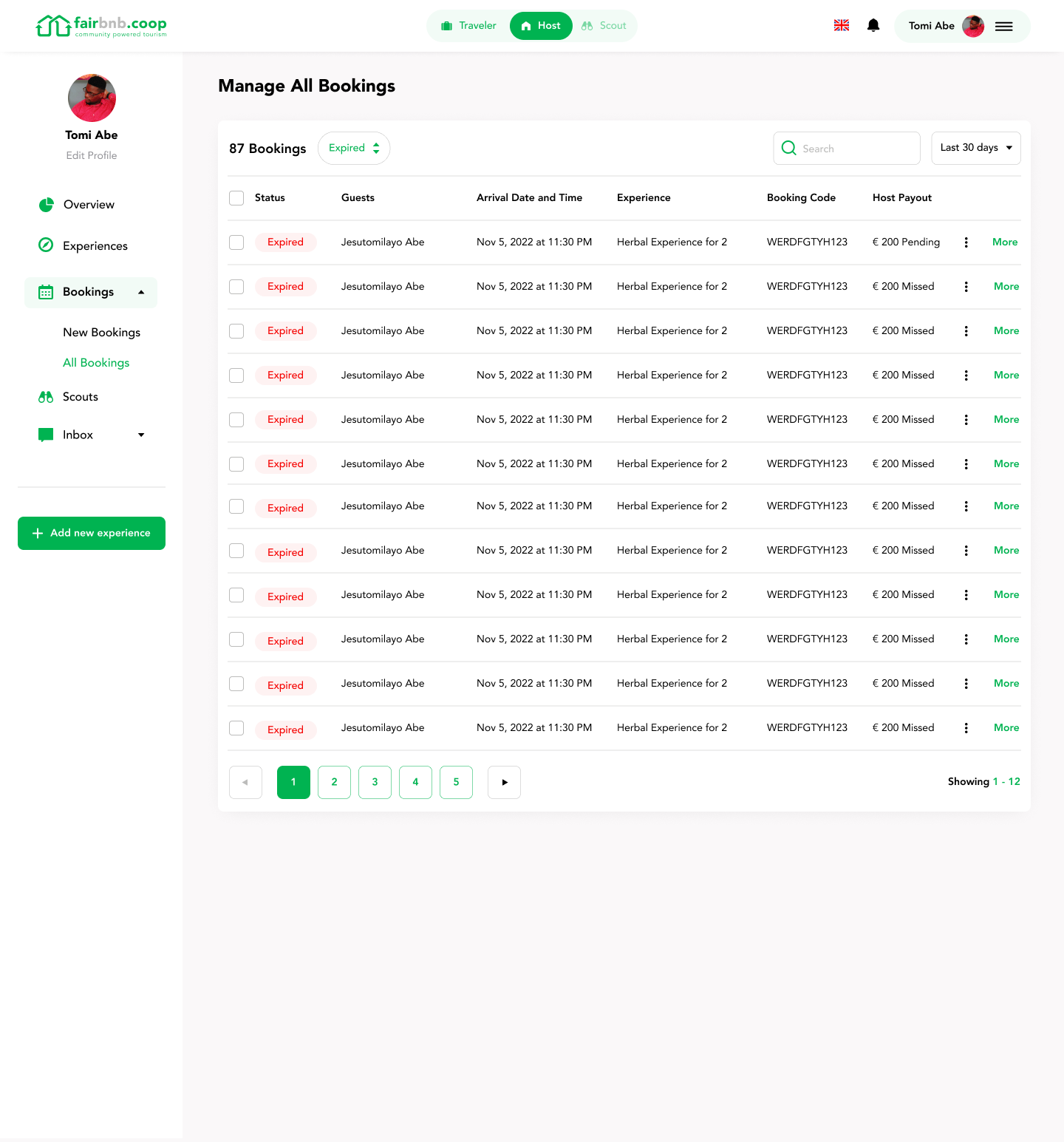Open the Expired status filter dropdown

point(354,148)
